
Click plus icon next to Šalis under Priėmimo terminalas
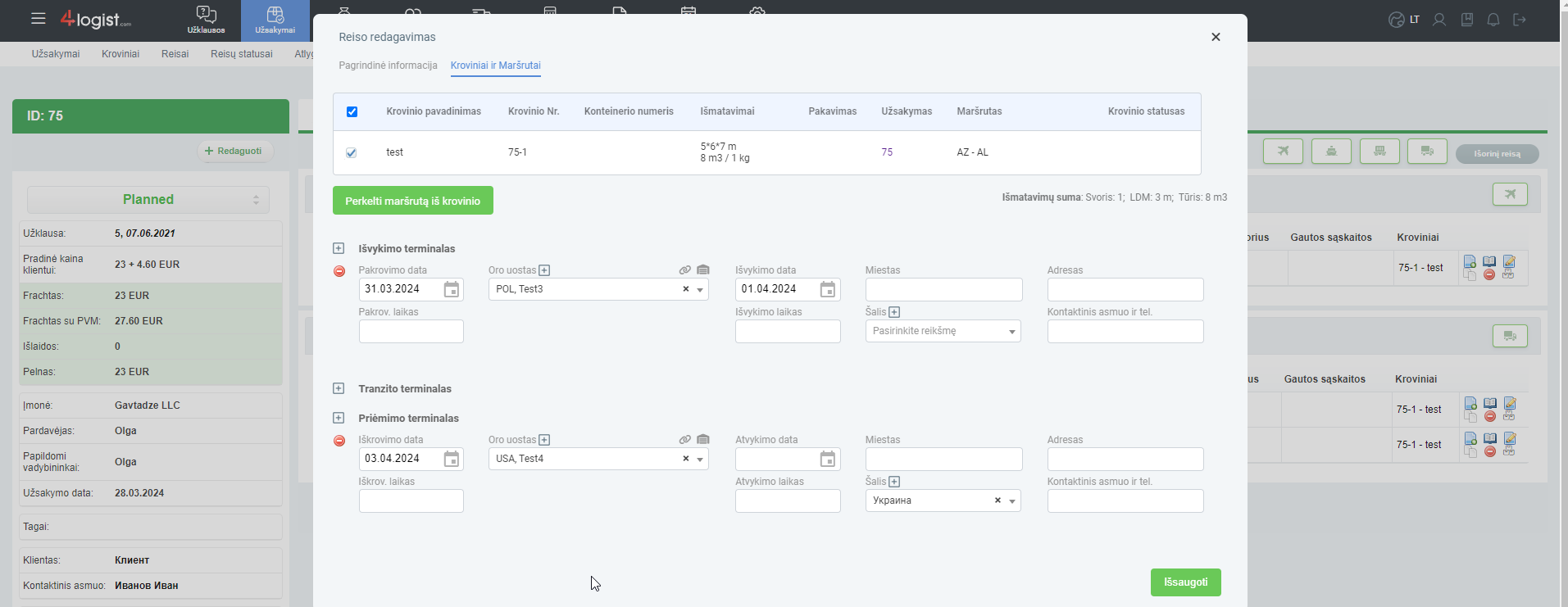pyautogui.click(x=894, y=482)
